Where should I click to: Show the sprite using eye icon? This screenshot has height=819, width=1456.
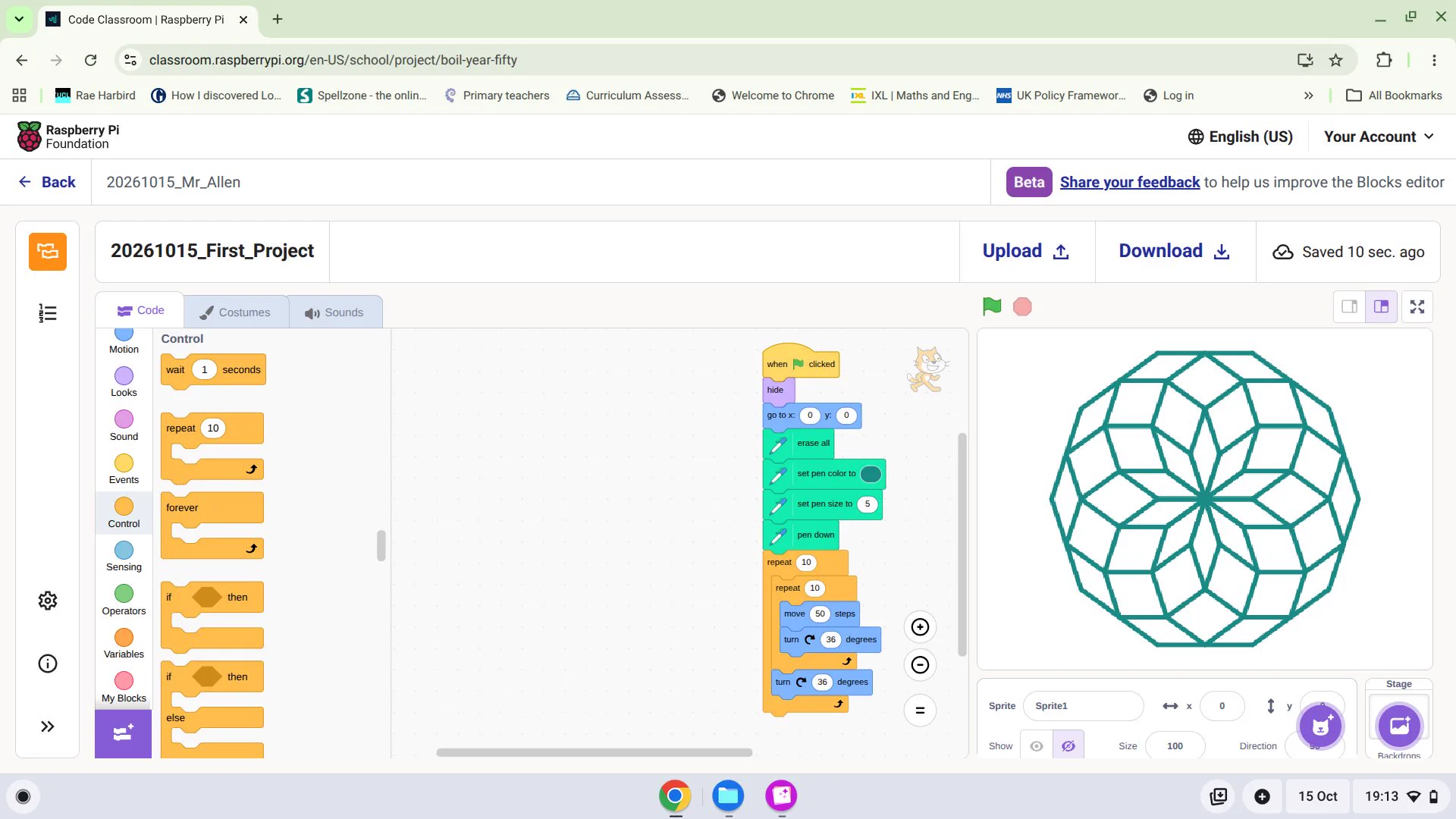click(x=1037, y=746)
